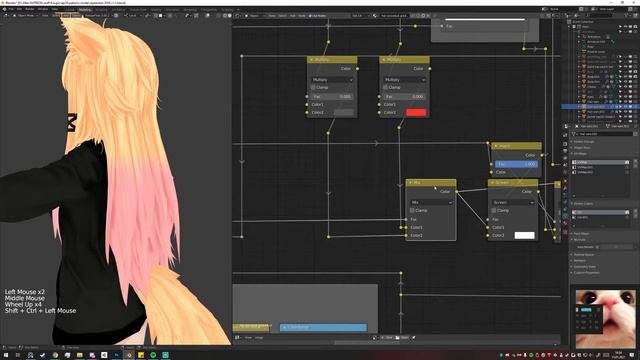Open the node editor Add menu
640x360 pixels.
coord(292,16)
